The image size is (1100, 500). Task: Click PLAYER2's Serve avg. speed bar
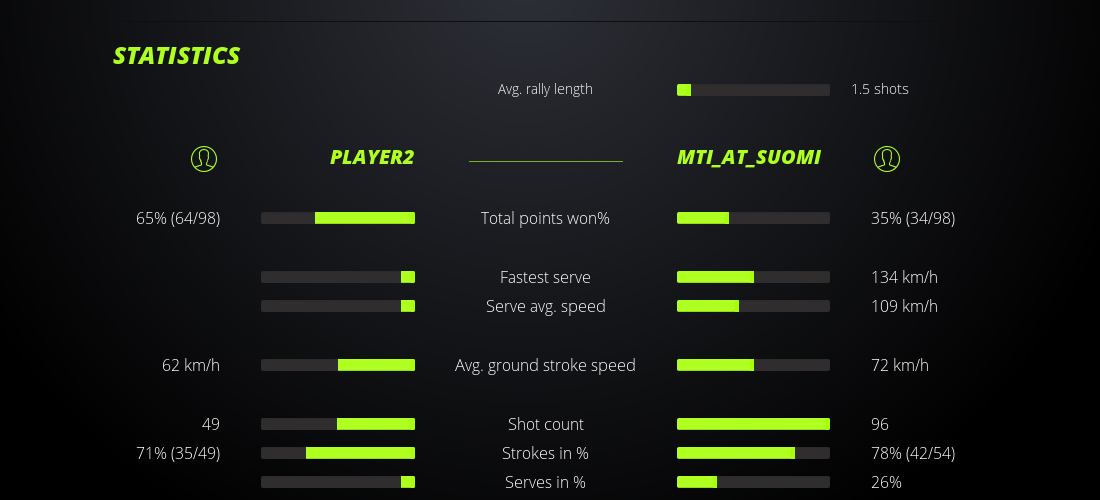[338, 306]
